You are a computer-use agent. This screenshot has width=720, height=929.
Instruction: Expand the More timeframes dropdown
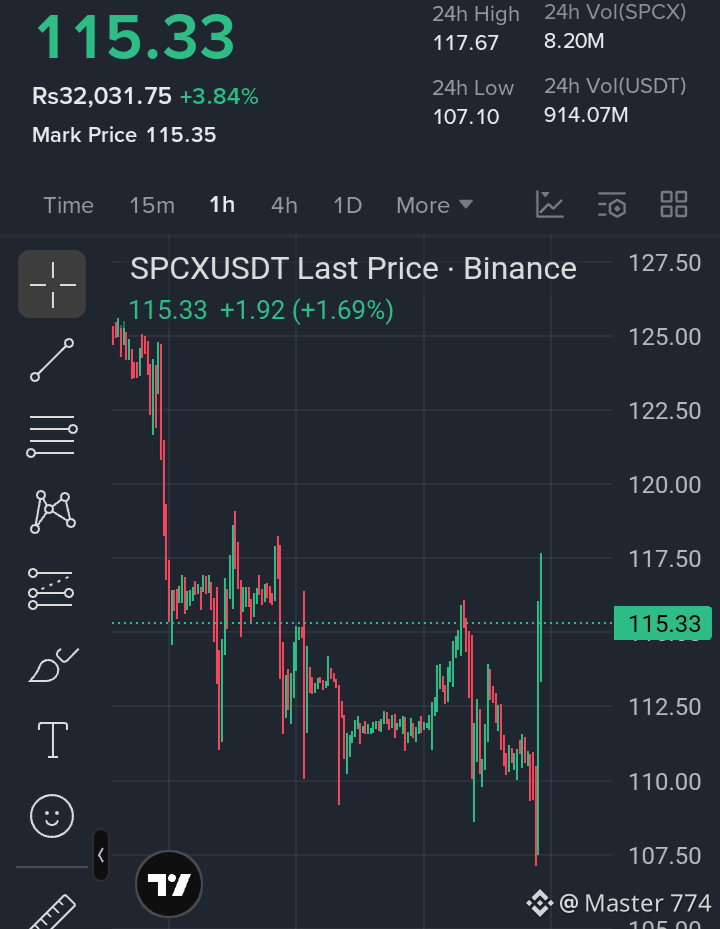tap(434, 205)
